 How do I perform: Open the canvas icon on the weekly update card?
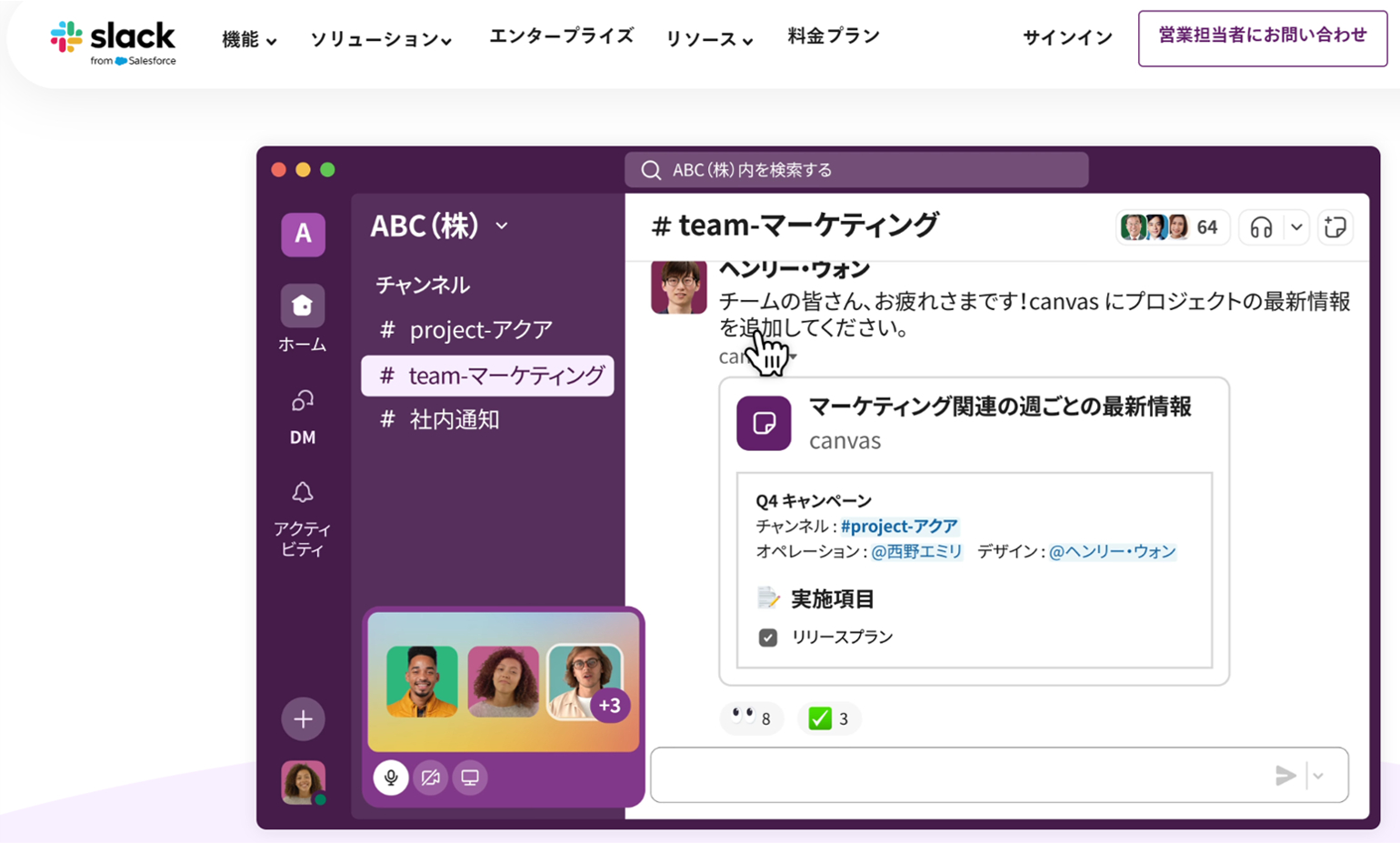click(x=764, y=423)
